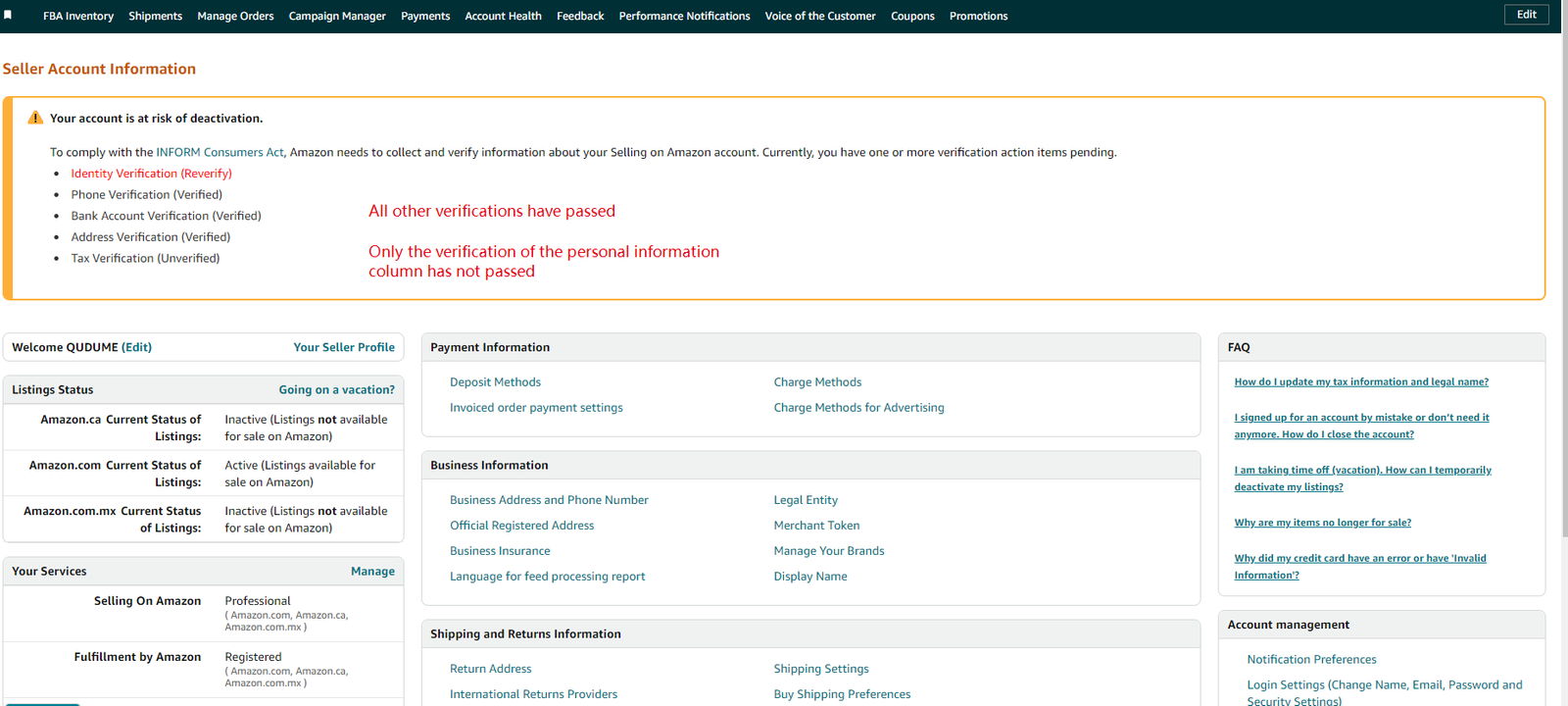
Task: Open FAQ about updating tax information
Action: (x=1360, y=382)
